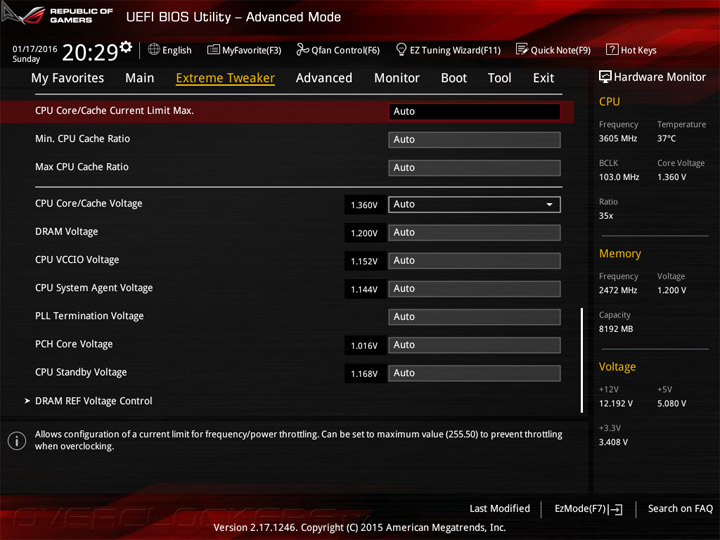
Task: Click the 35x ratio value
Action: [606, 216]
